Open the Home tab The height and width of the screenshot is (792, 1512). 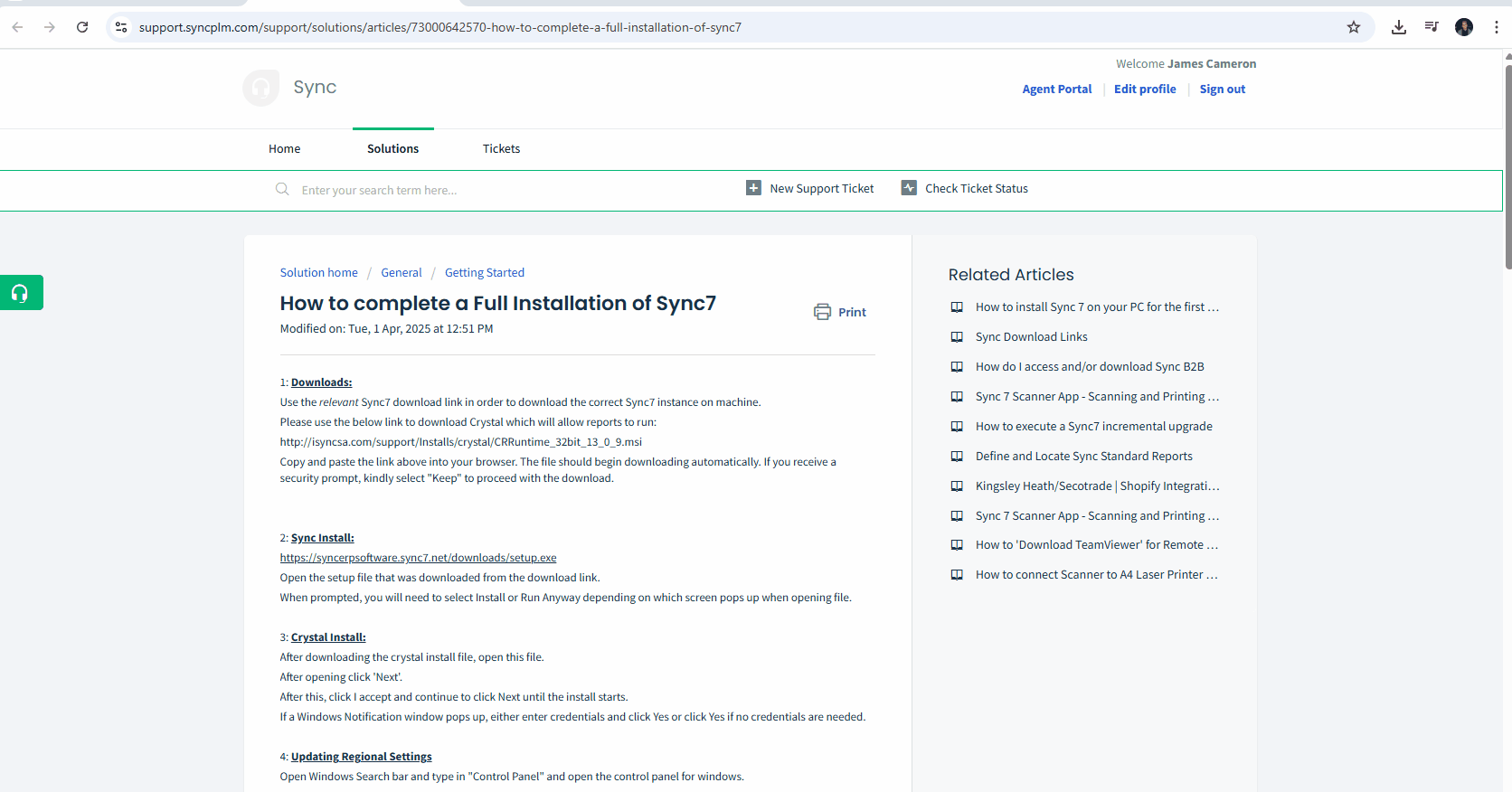point(284,149)
